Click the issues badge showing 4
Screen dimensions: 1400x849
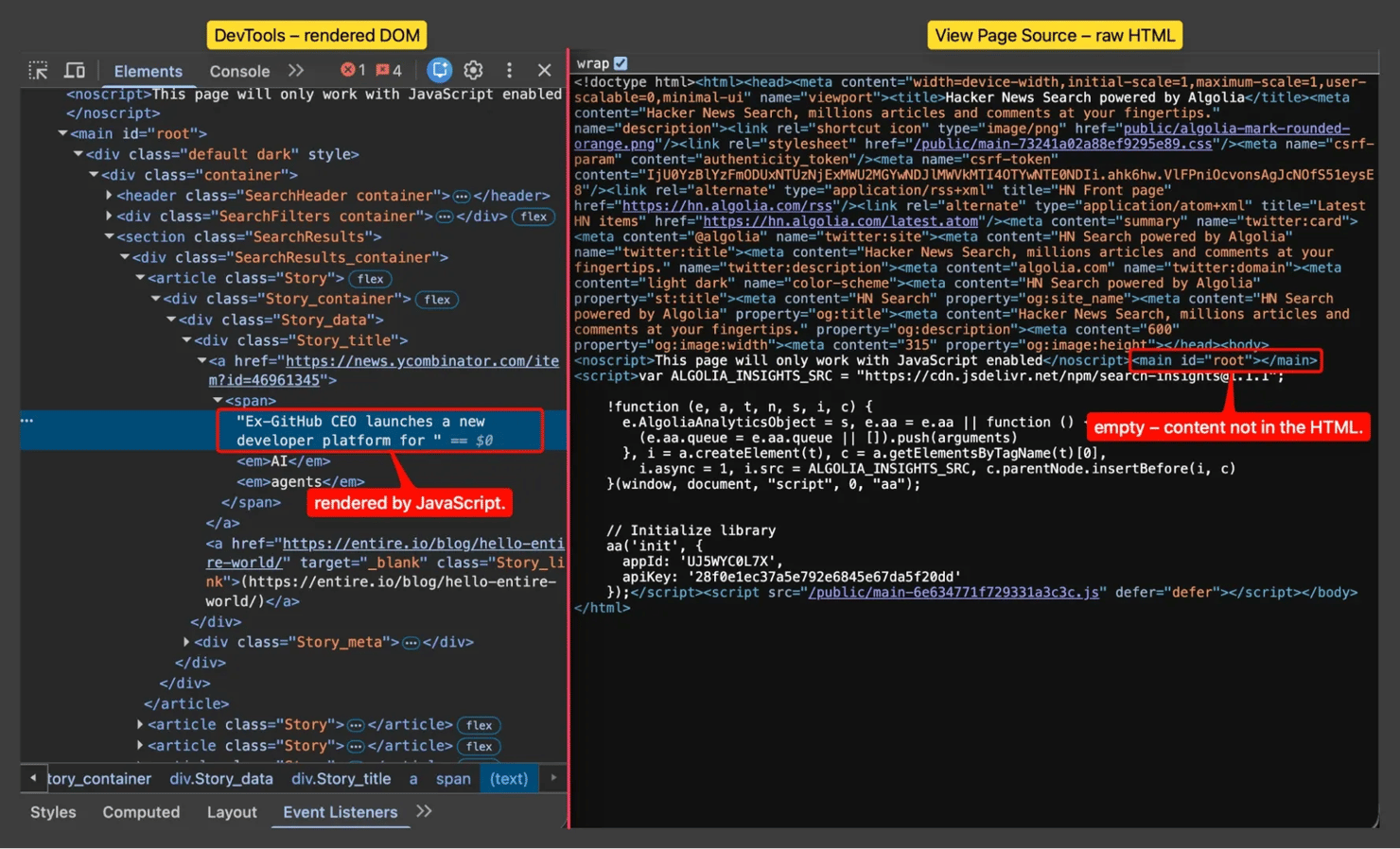(389, 70)
